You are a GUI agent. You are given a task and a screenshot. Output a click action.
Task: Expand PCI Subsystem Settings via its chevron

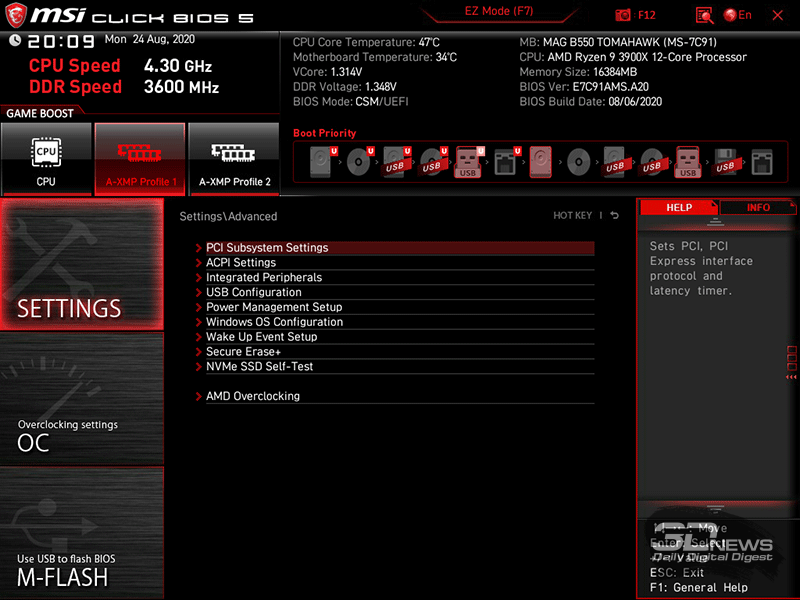point(198,248)
